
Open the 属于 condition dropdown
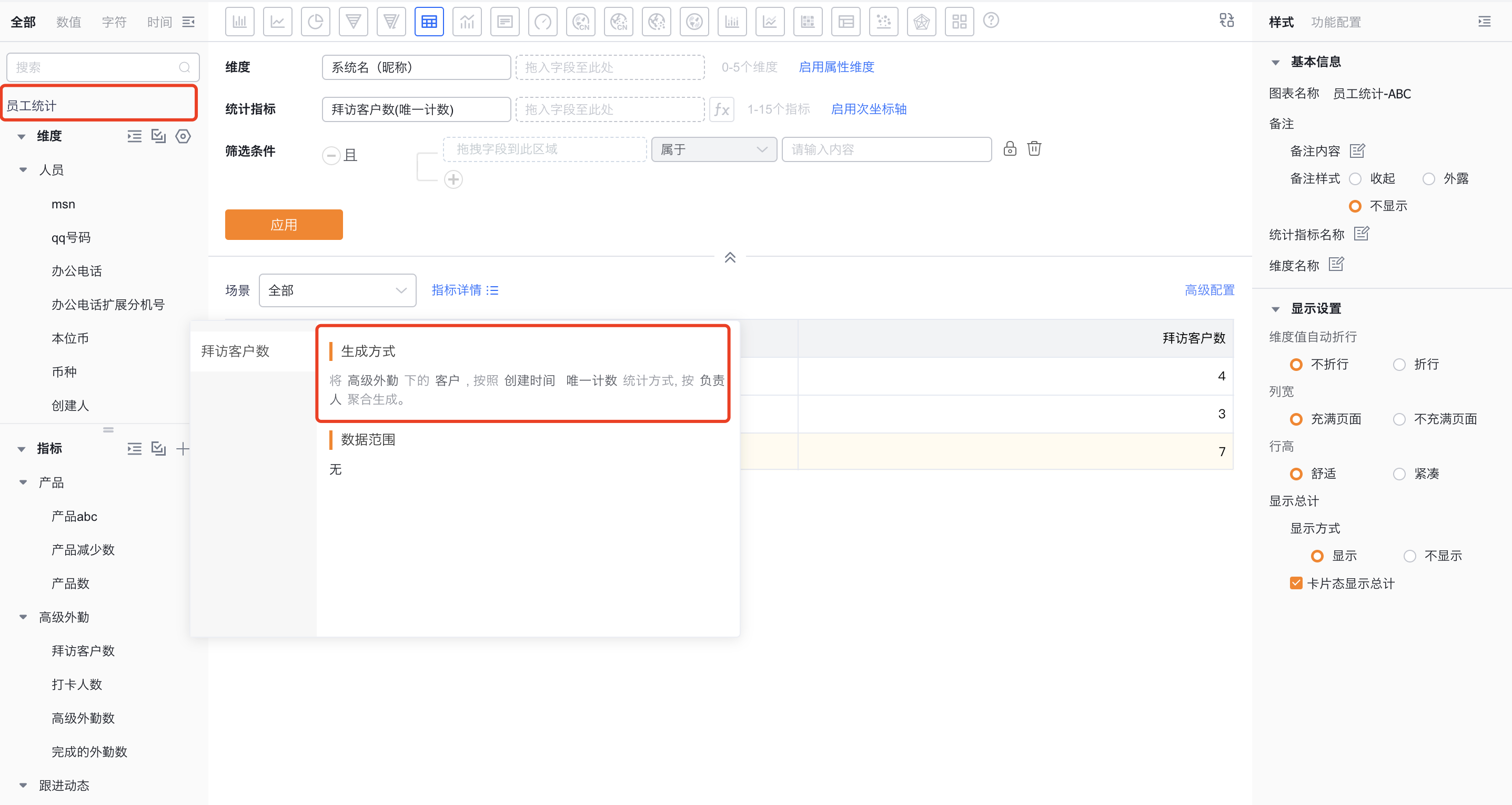pos(714,149)
